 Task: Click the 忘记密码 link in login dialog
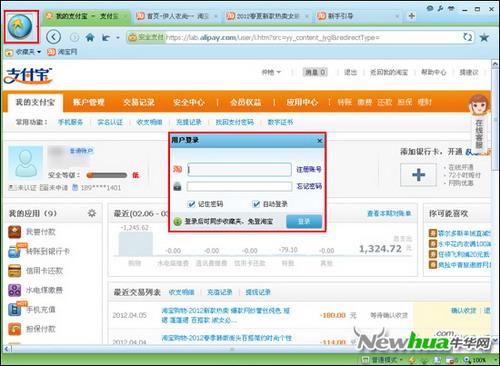(309, 186)
